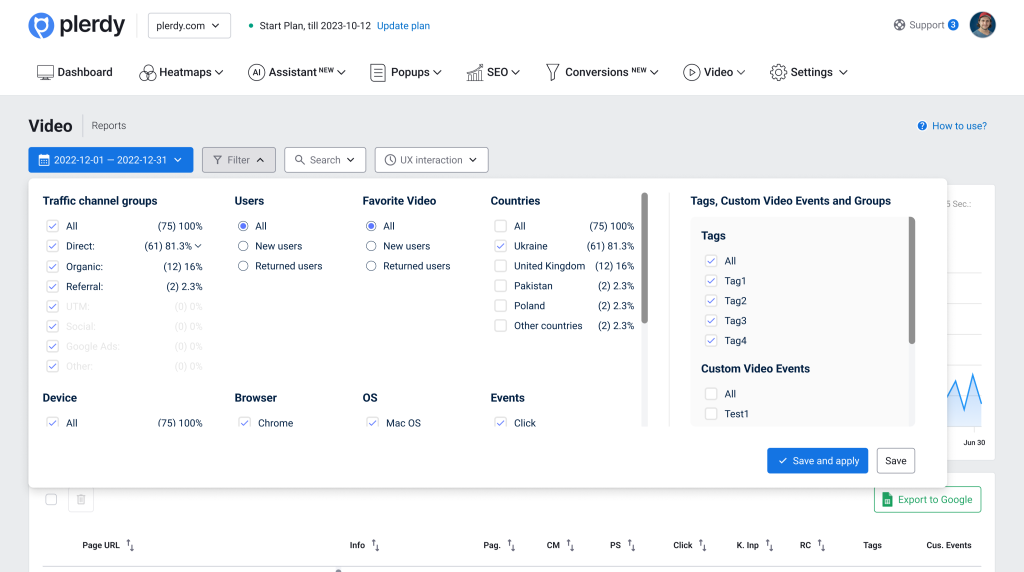Click the Video play icon
The width and height of the screenshot is (1024, 572).
point(692,72)
